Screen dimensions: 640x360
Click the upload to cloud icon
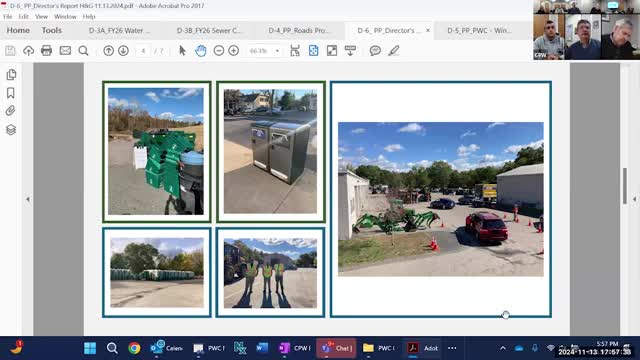click(x=28, y=51)
